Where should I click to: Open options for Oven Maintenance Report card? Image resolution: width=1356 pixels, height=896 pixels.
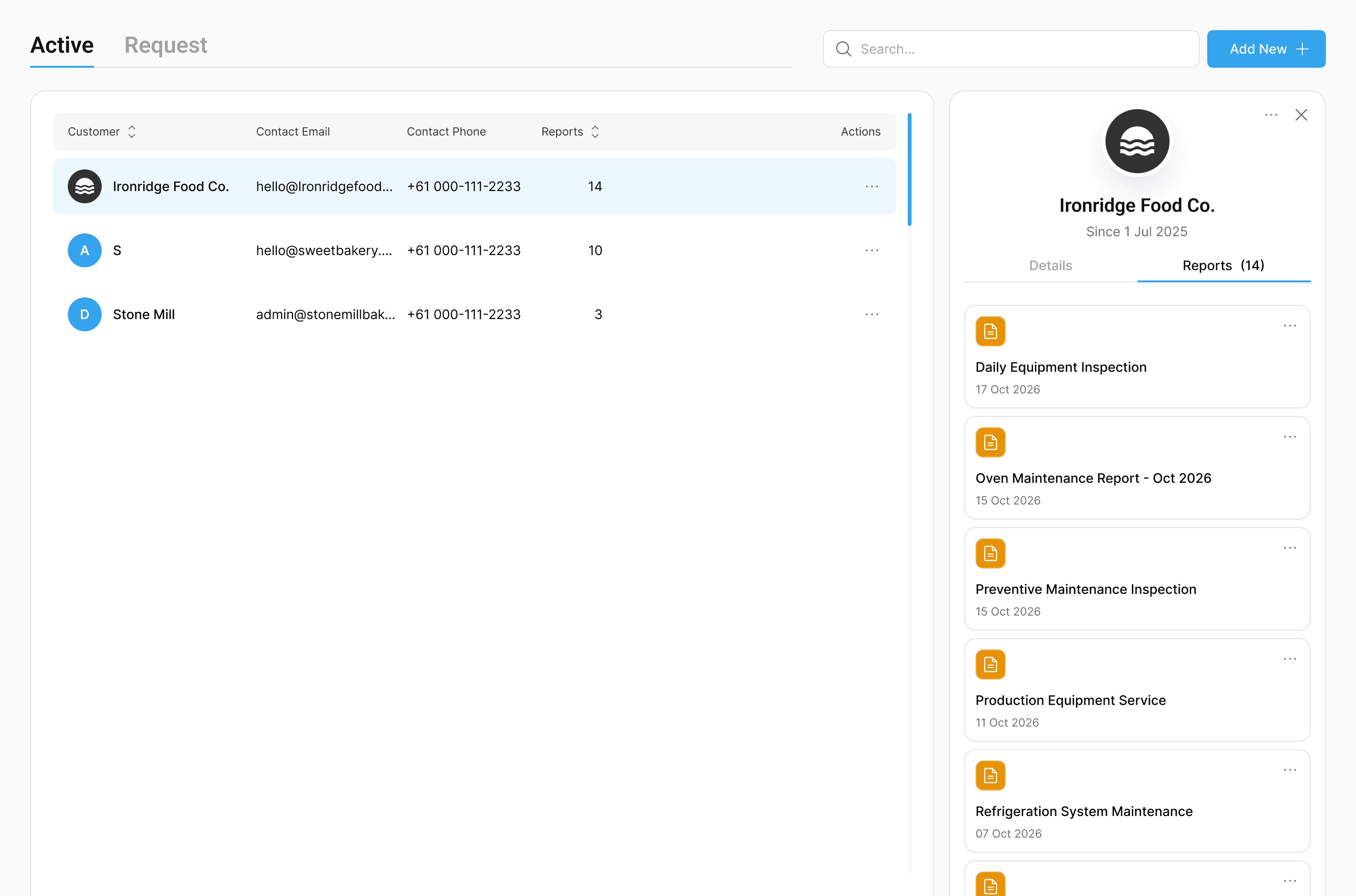click(x=1290, y=437)
